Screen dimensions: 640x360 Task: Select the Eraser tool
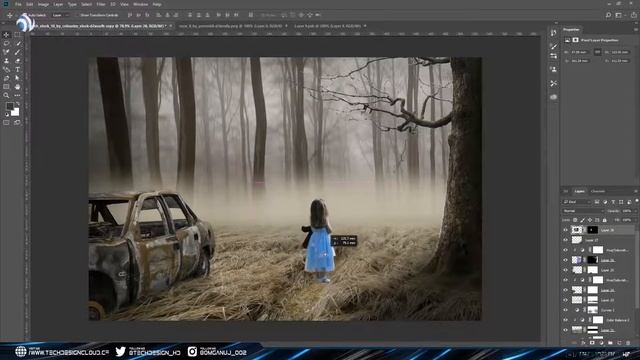(x=17, y=61)
